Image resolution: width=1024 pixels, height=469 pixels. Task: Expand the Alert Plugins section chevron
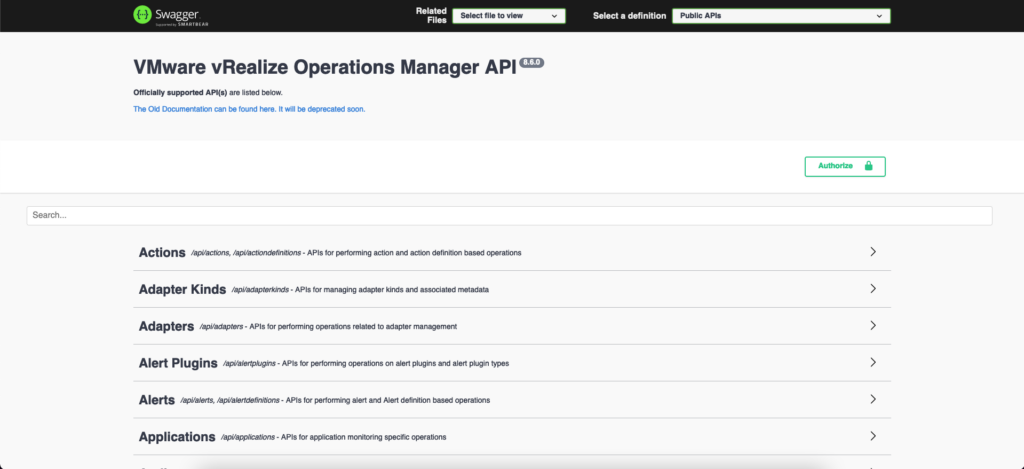[x=873, y=362]
